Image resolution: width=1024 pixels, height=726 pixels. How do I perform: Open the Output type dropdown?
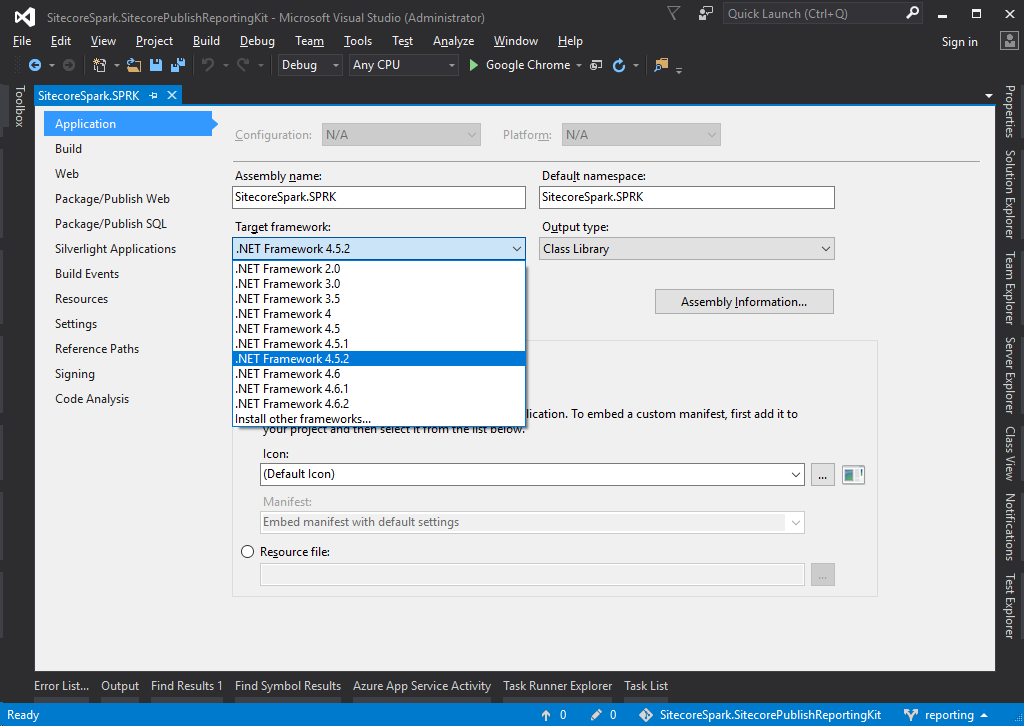[686, 249]
